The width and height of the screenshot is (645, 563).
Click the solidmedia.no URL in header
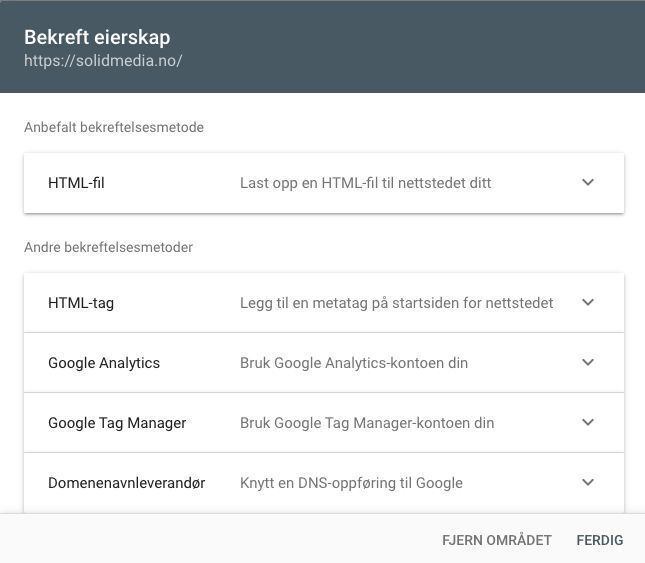103,60
